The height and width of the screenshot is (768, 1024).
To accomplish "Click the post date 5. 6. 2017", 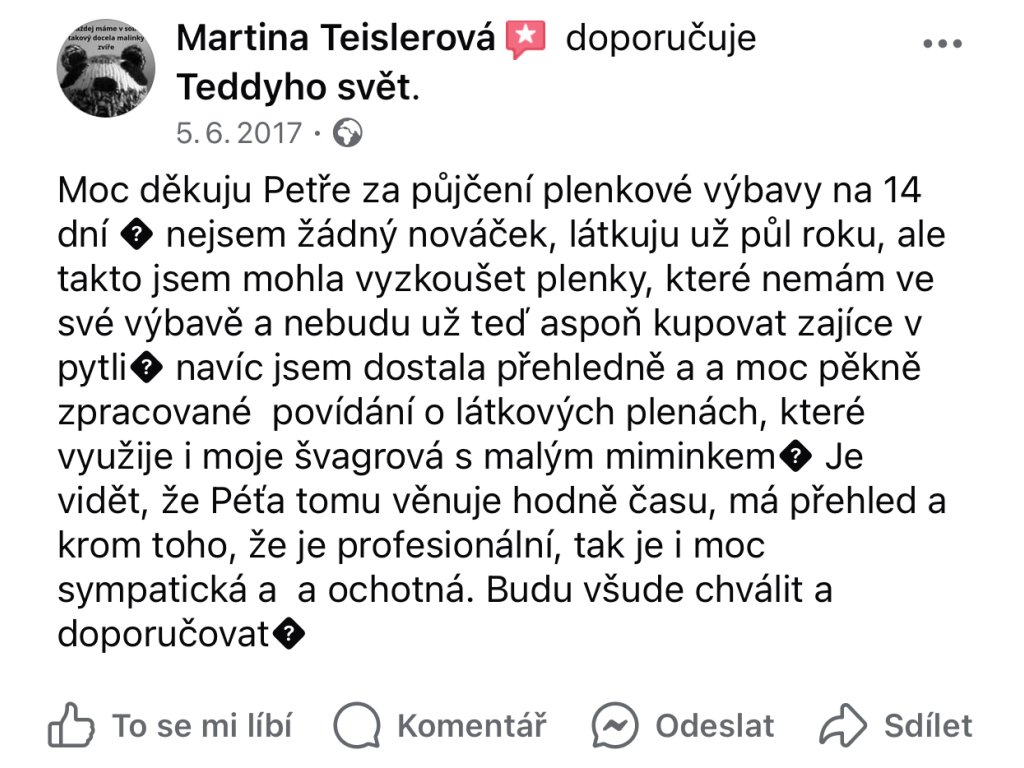I will [x=239, y=133].
